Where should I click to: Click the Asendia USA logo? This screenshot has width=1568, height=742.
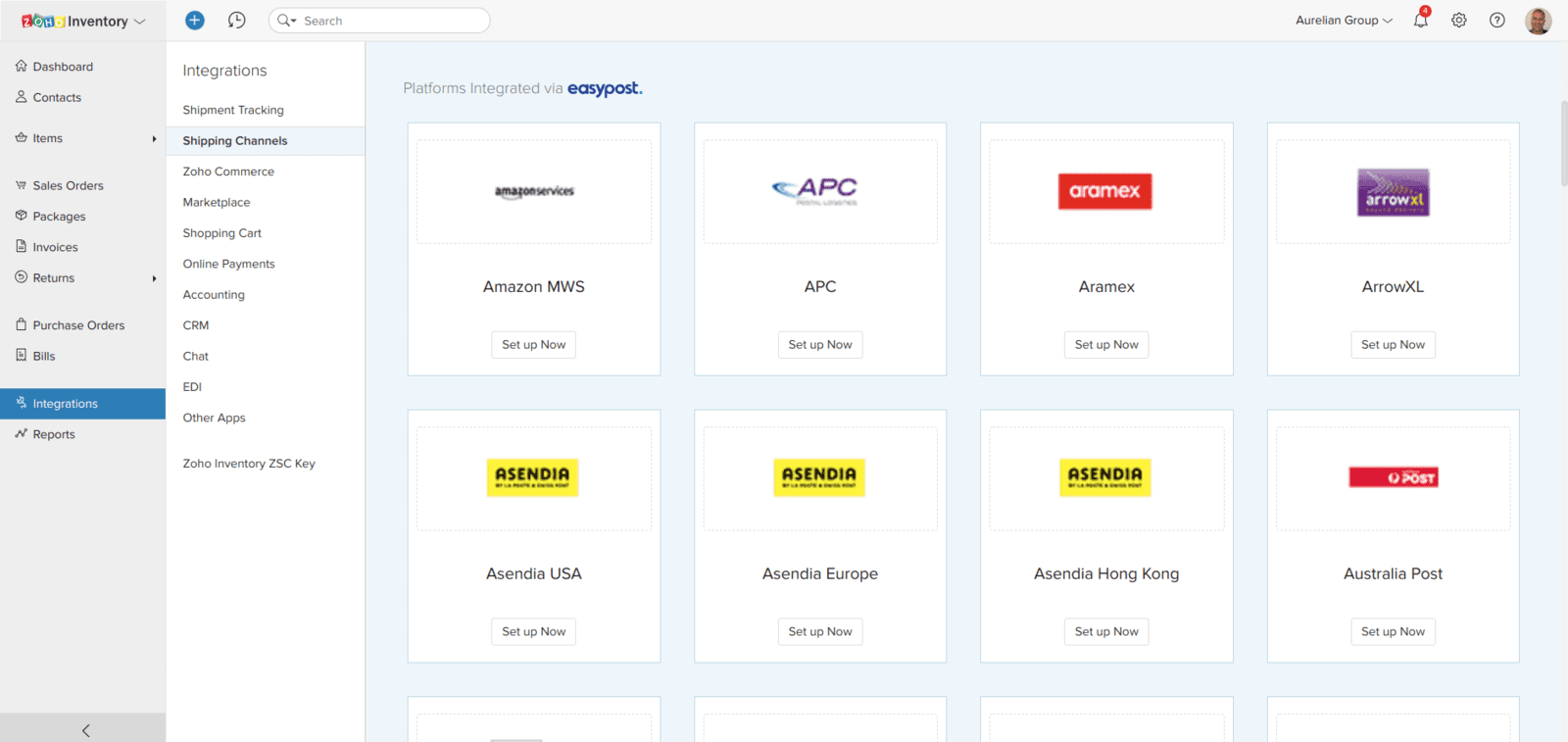click(x=533, y=477)
